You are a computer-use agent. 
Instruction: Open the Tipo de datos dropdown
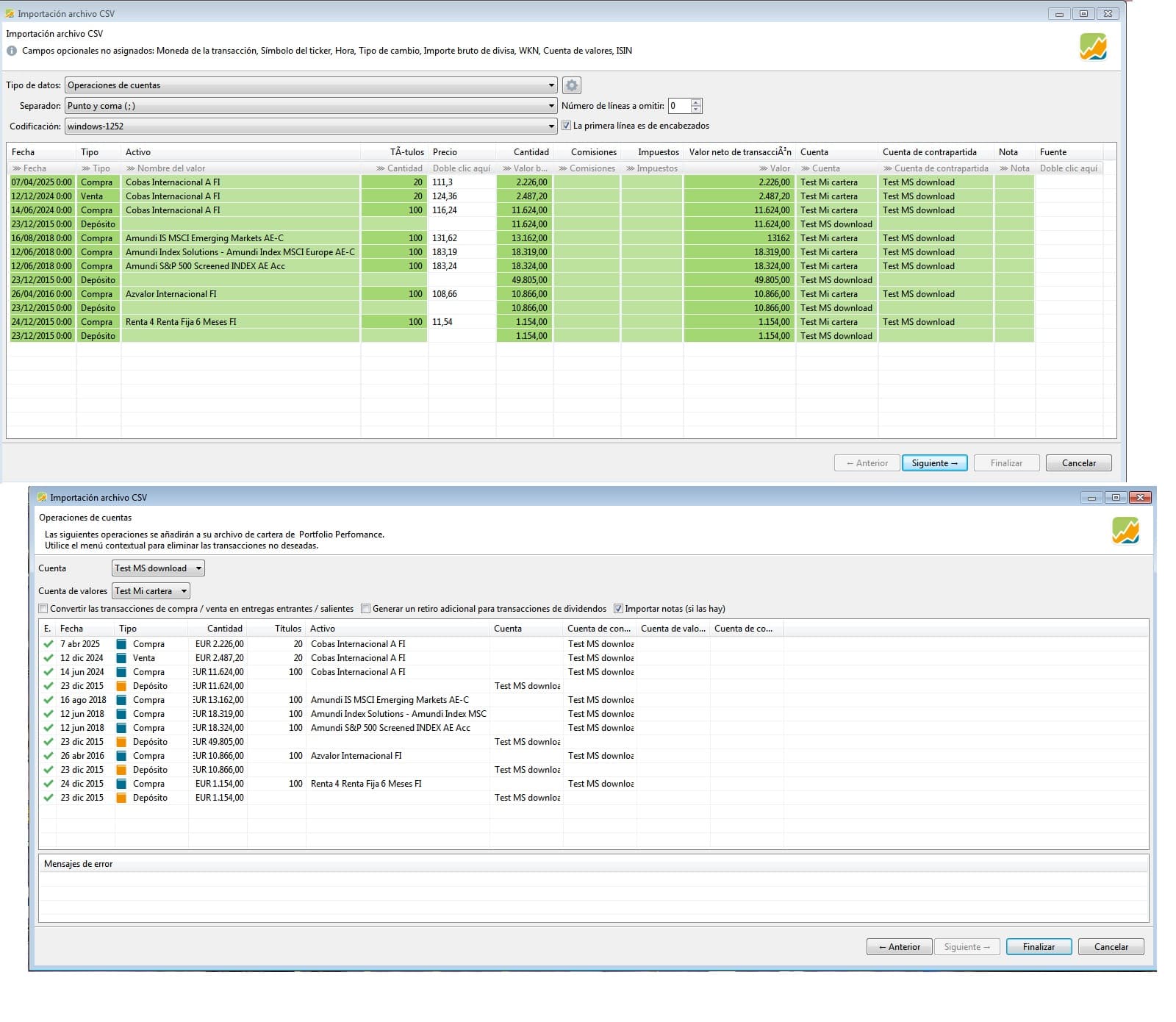click(311, 85)
